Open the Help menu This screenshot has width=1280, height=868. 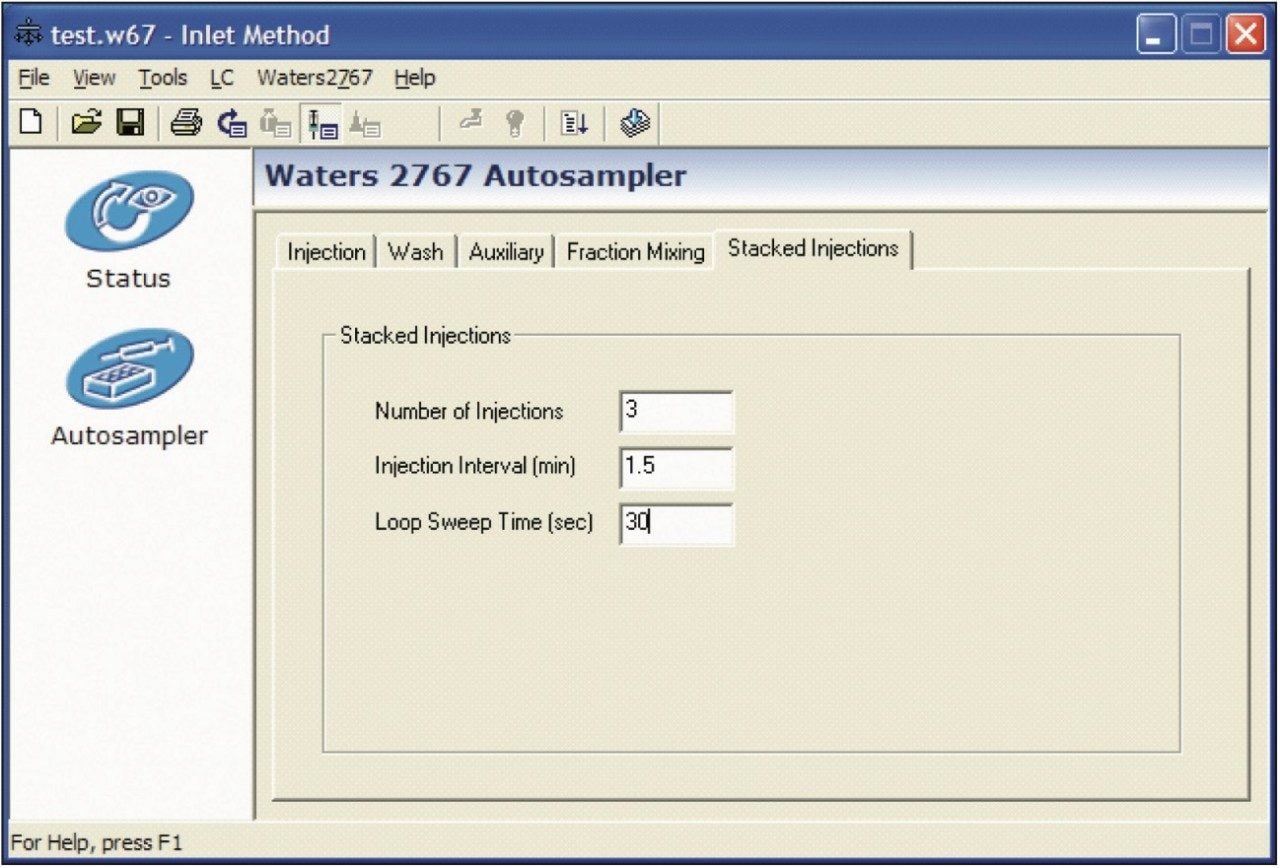pos(414,77)
